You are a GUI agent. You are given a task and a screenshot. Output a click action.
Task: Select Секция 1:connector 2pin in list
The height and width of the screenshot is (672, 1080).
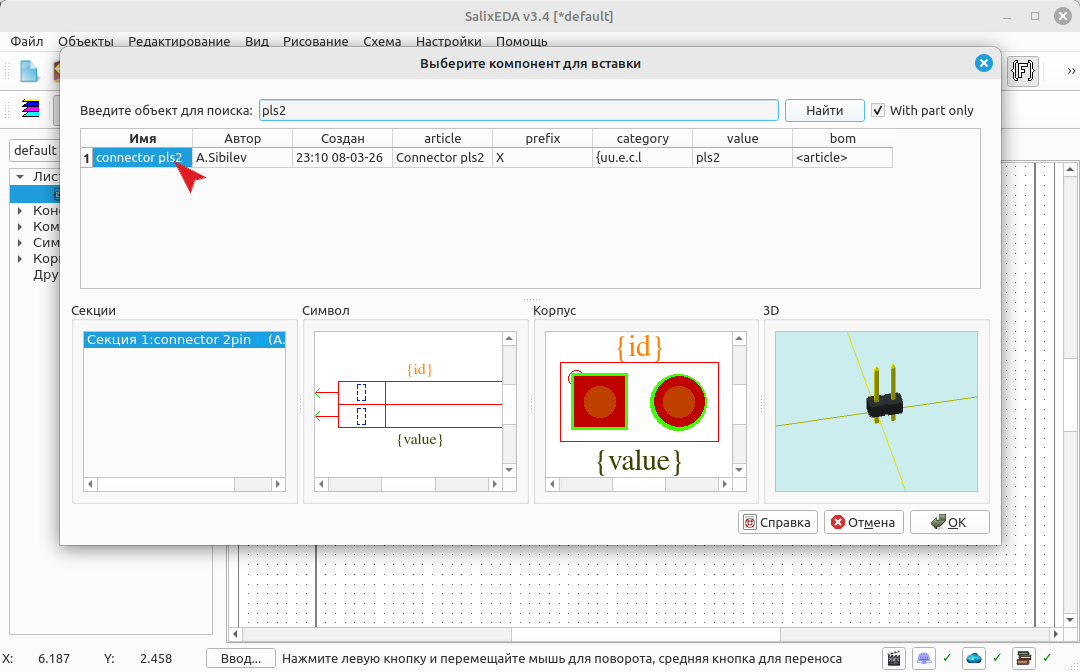[185, 339]
